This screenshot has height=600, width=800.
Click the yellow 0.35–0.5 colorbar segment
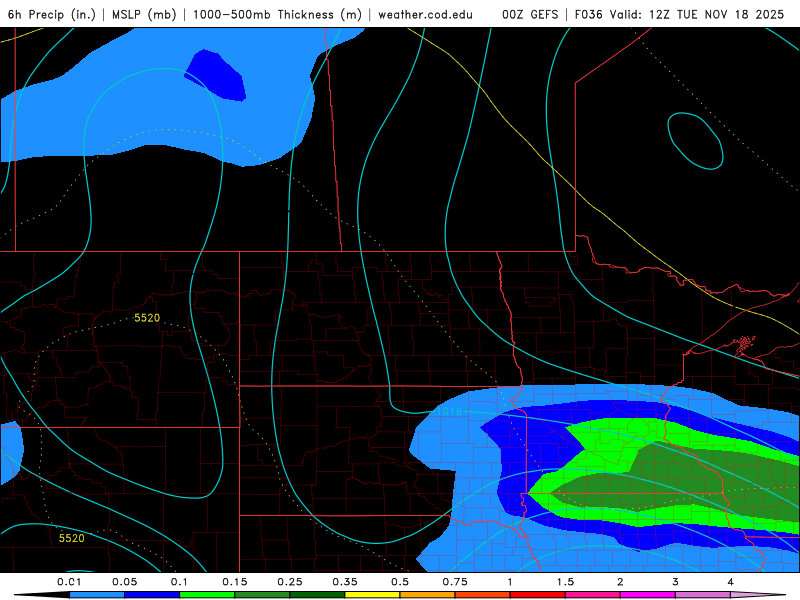tap(372, 595)
